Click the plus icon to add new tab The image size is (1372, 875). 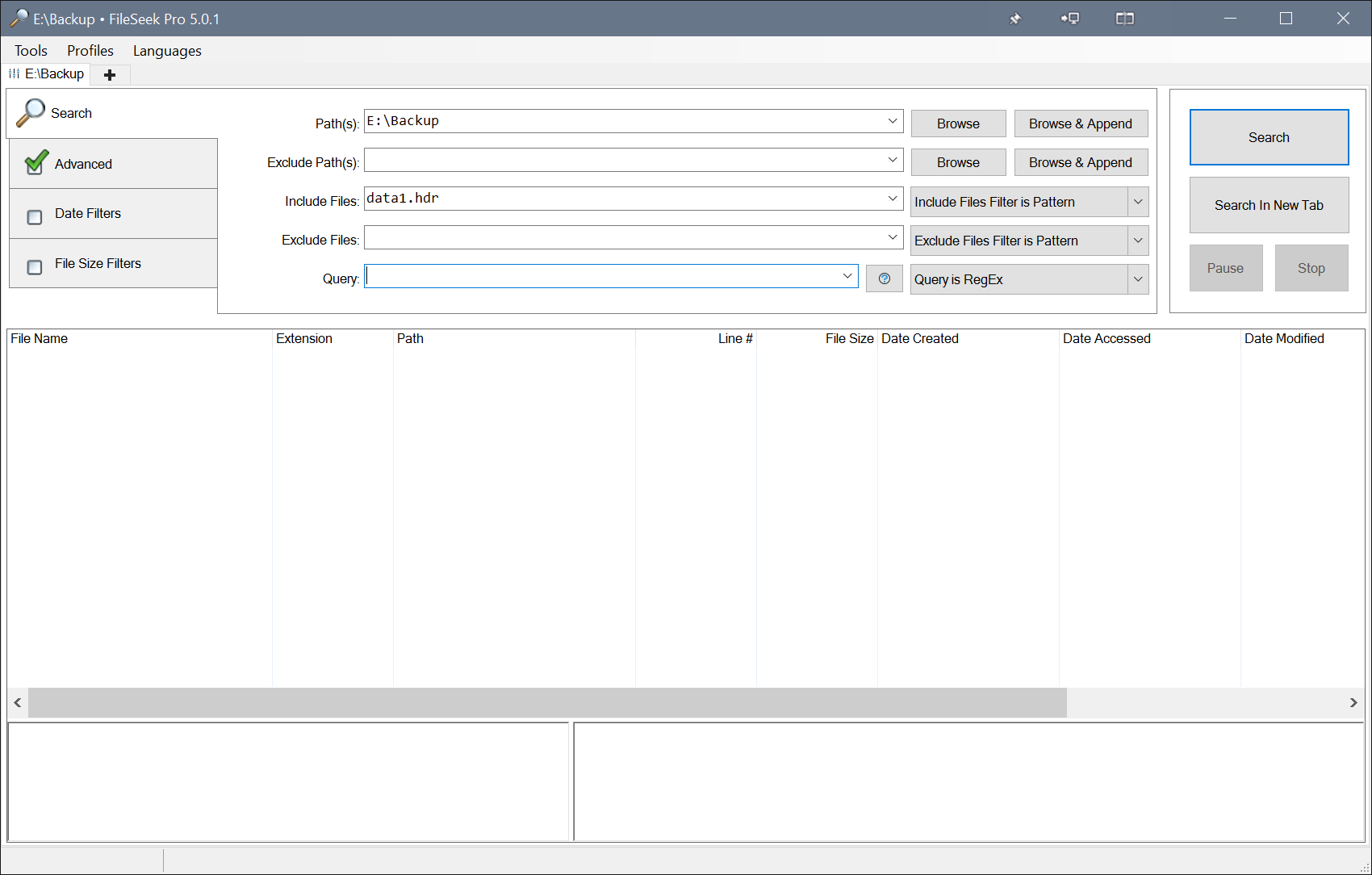[x=110, y=75]
